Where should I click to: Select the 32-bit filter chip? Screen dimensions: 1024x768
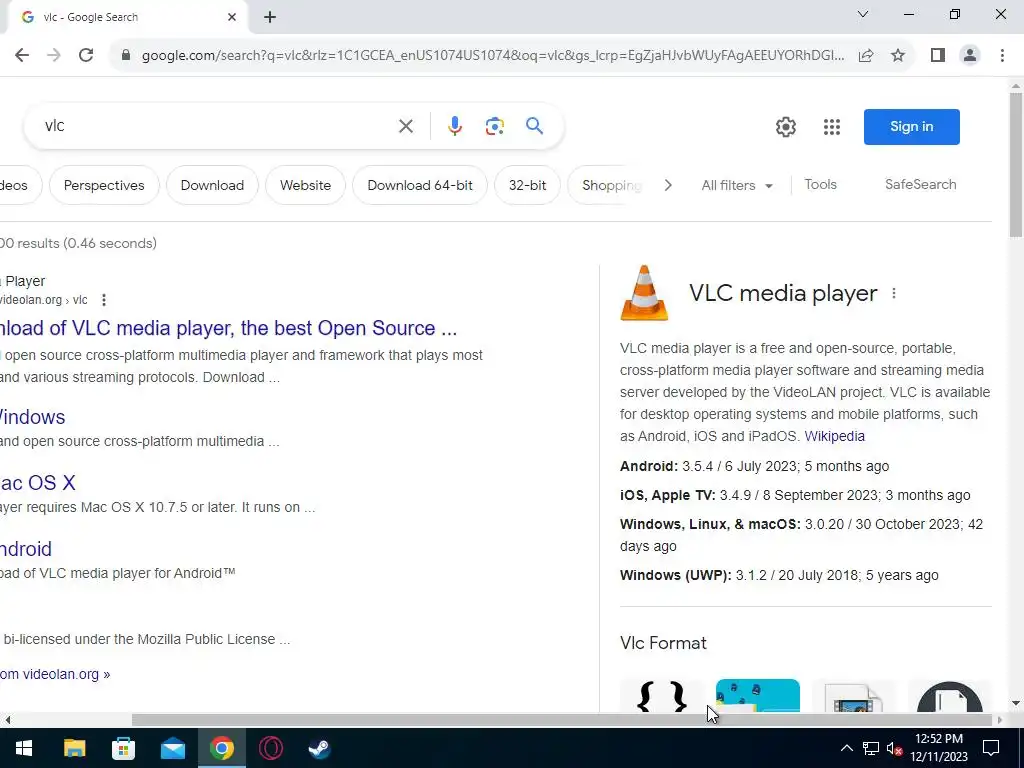(528, 185)
